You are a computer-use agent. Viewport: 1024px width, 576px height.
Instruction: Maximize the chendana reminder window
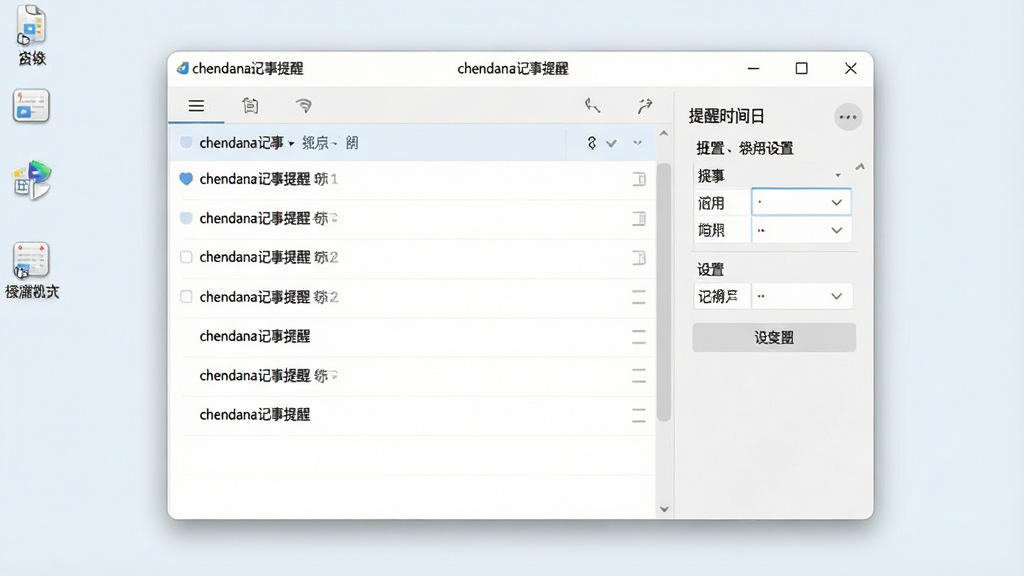(x=801, y=69)
